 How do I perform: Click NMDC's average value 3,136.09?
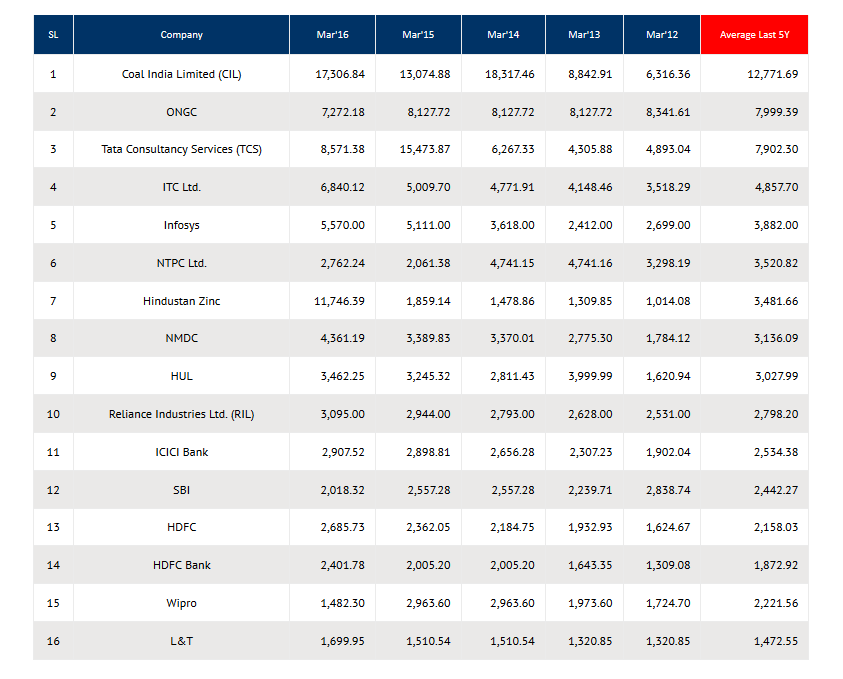[x=776, y=338]
